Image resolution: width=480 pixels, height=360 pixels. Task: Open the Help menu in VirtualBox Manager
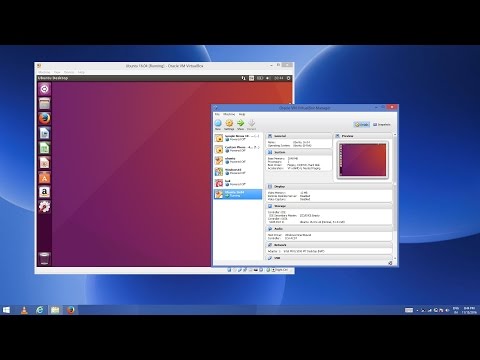[x=242, y=114]
